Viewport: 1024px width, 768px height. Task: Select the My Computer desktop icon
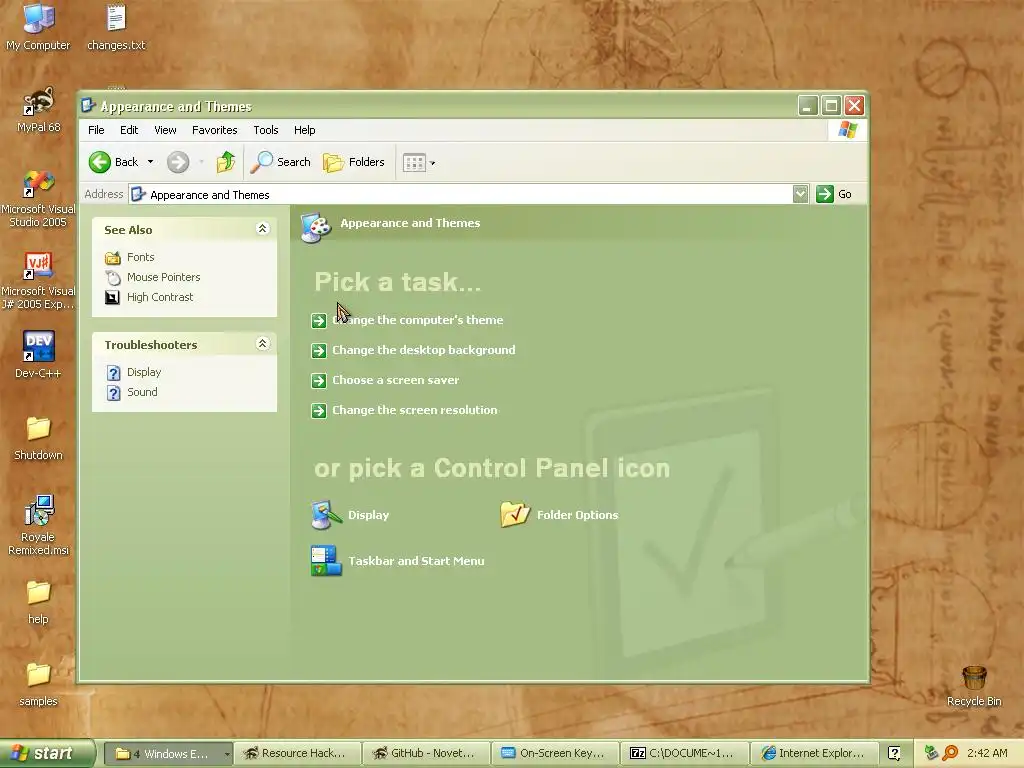pyautogui.click(x=38, y=27)
